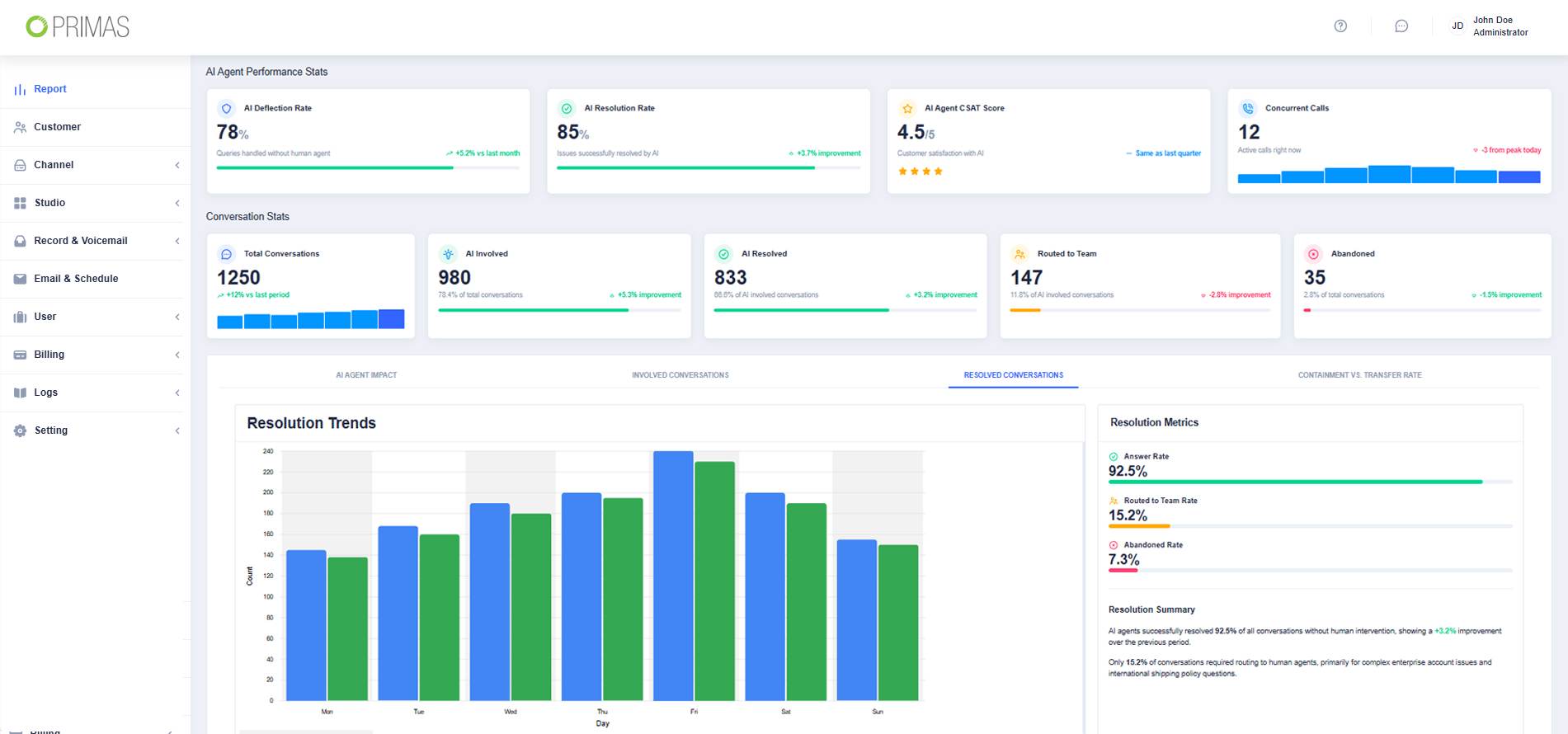Screen dimensions: 1568x734
Task: Click the AI Agent CSAT star icon
Action: [907, 109]
